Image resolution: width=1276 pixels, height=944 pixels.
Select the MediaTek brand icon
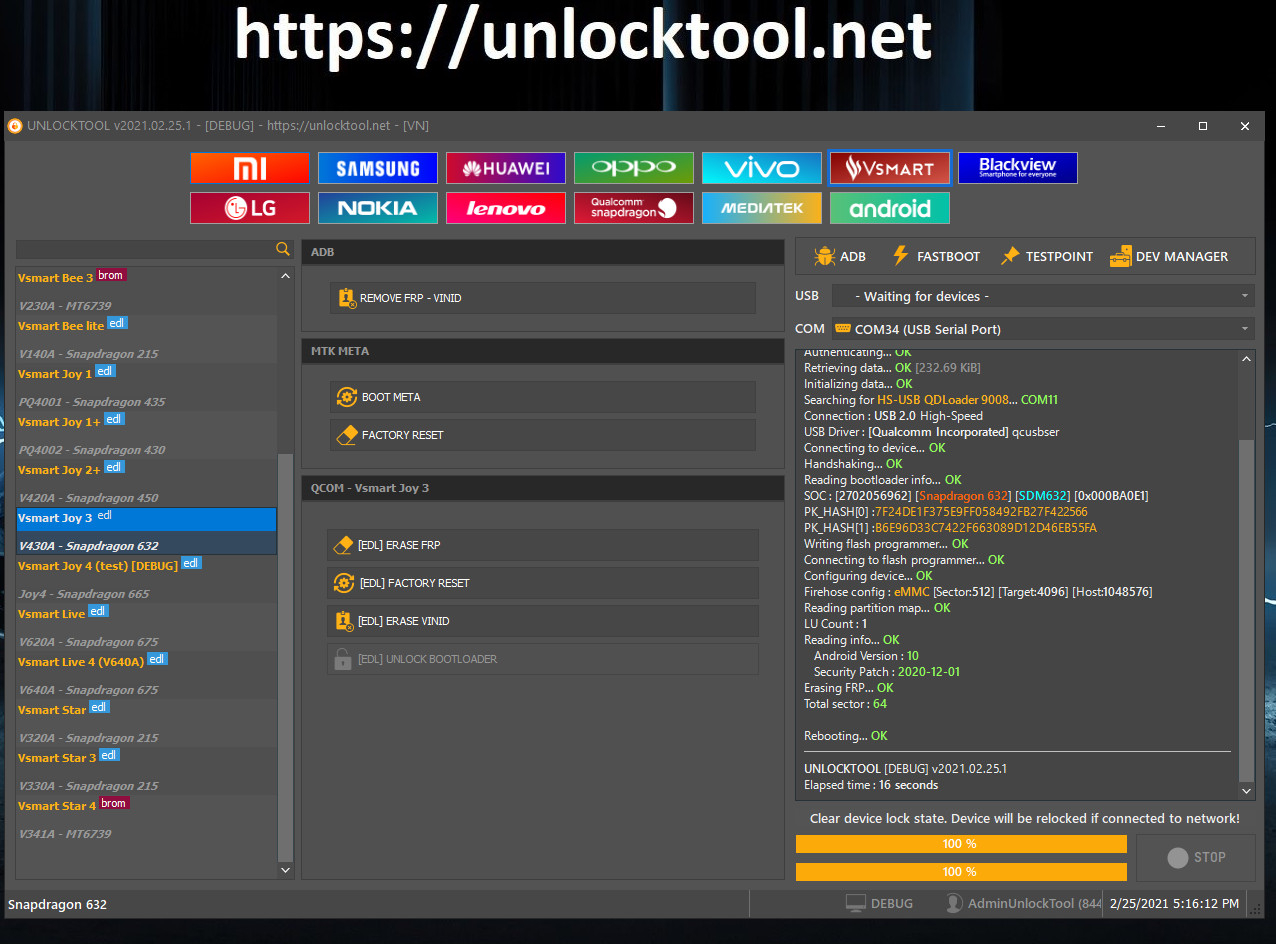pyautogui.click(x=762, y=208)
